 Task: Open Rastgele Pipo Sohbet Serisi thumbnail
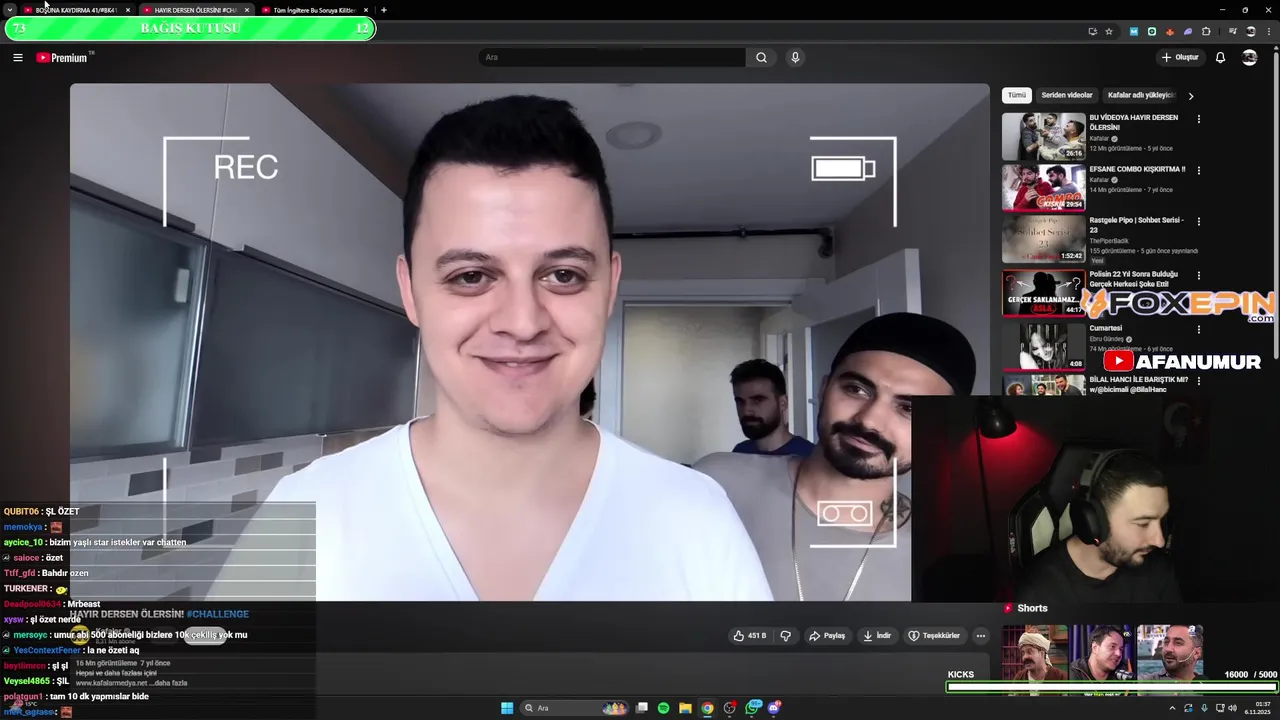[x=1044, y=239]
